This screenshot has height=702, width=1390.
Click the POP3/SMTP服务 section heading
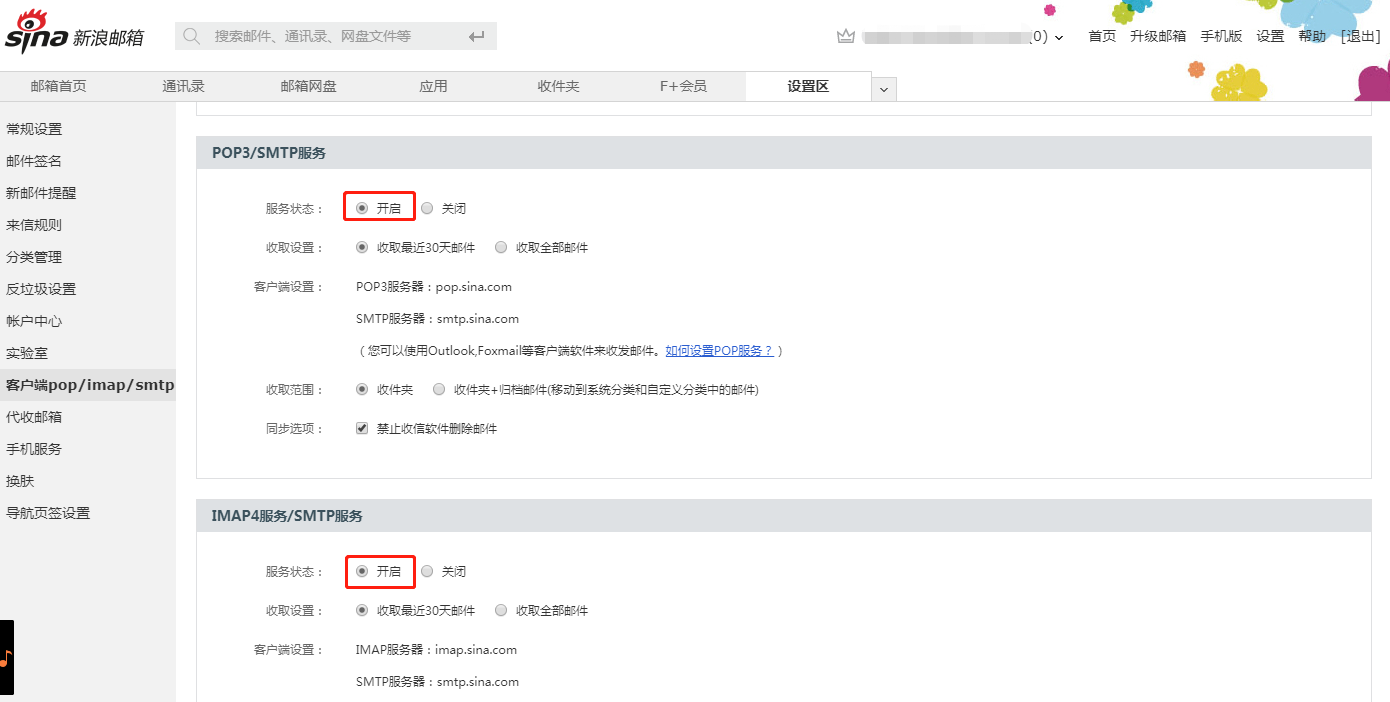[269, 153]
